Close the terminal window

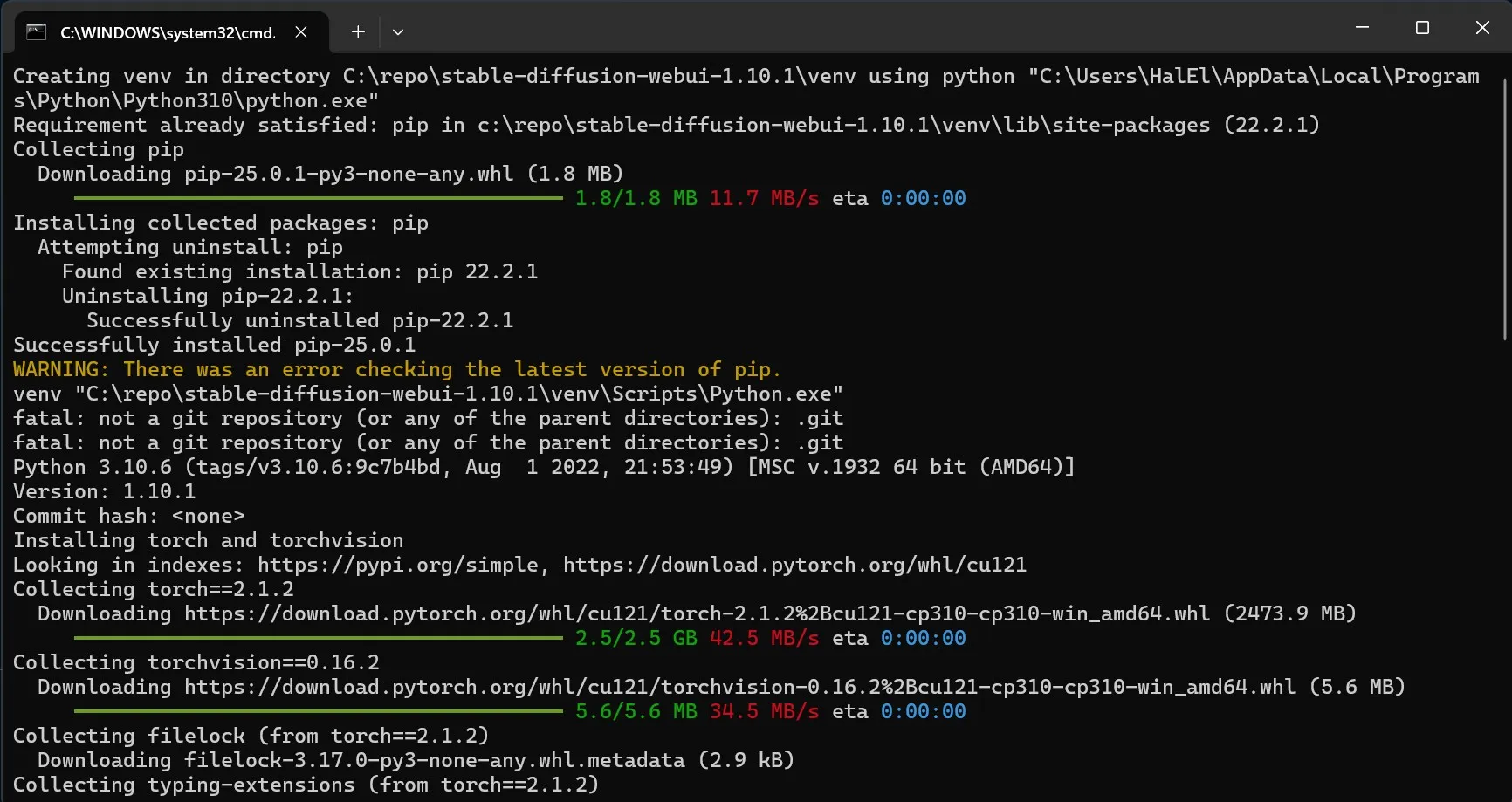tap(1482, 28)
